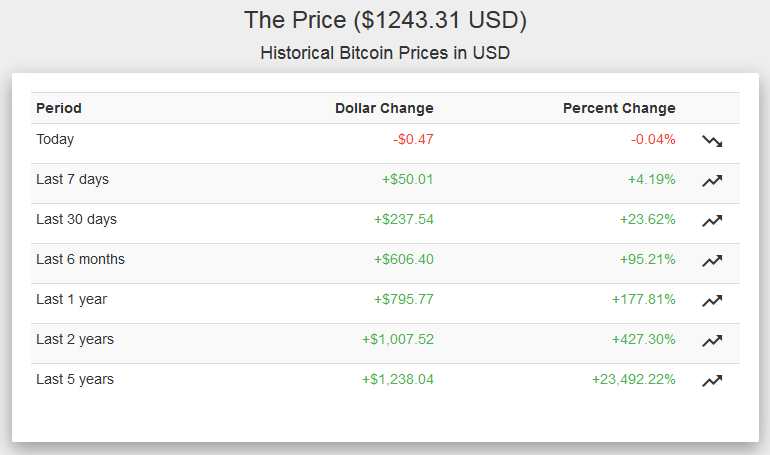Click the Last 7 days period label
This screenshot has width=770, height=455.
coord(73,180)
